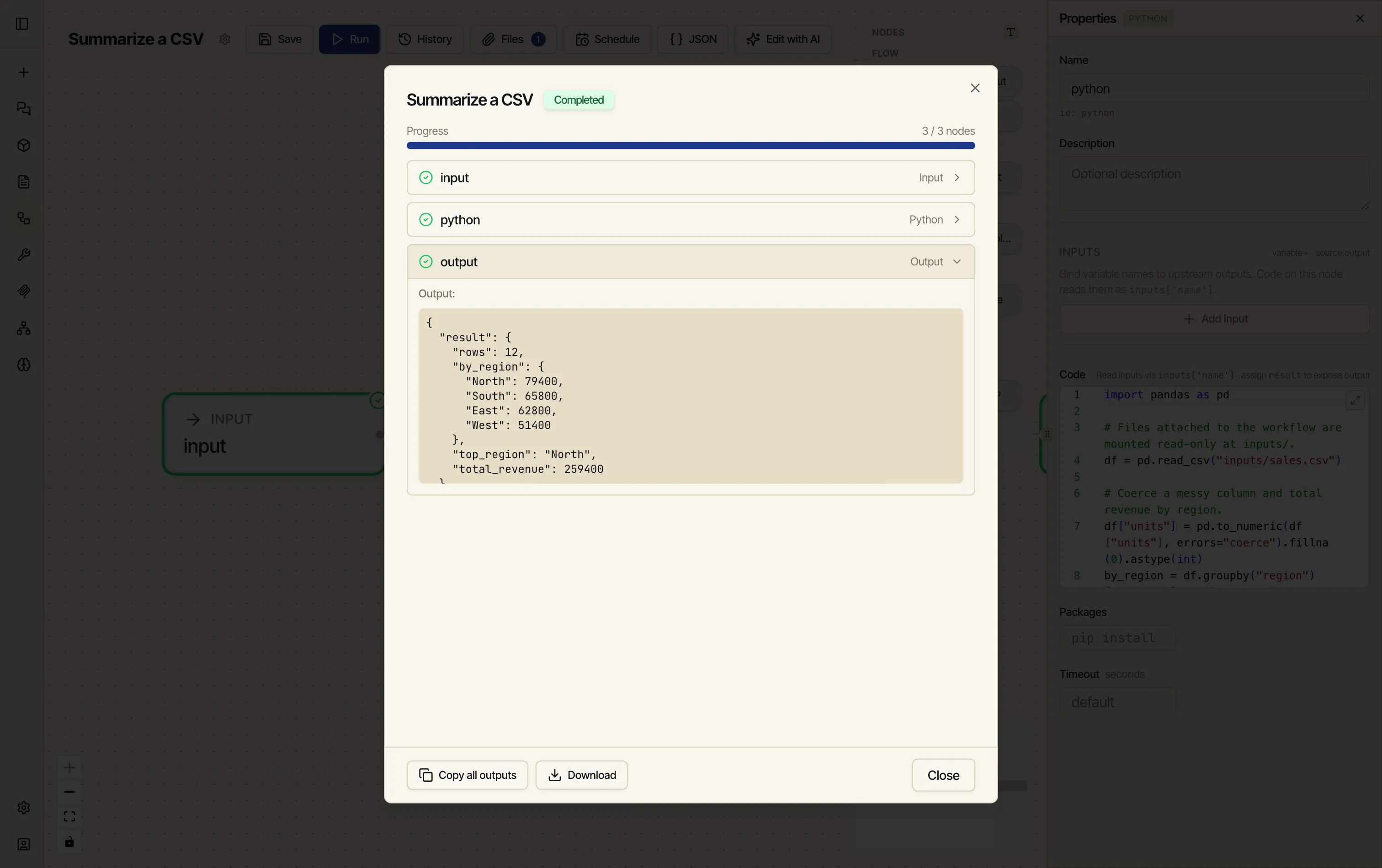Viewport: 1382px width, 868px height.
Task: Toggle the left sidebar panel icon
Action: click(x=22, y=23)
